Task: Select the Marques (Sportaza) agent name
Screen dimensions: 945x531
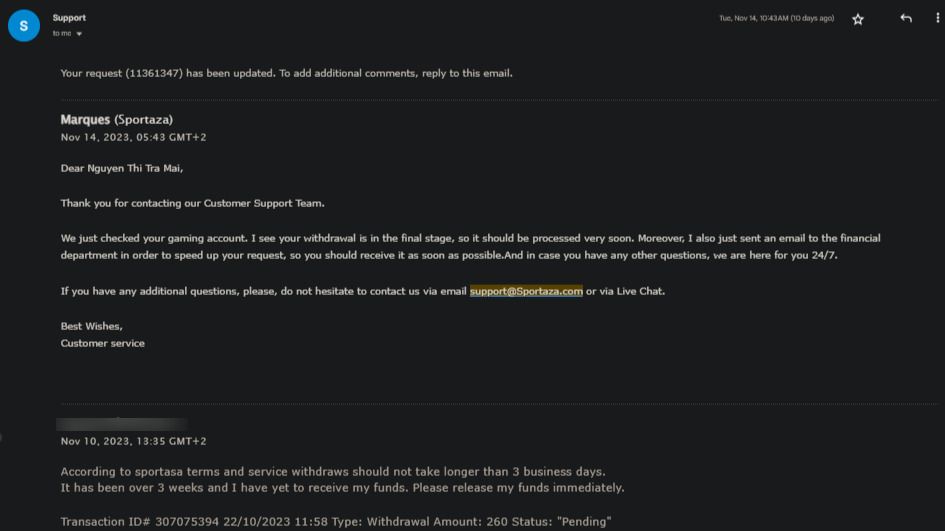Action: click(x=116, y=119)
